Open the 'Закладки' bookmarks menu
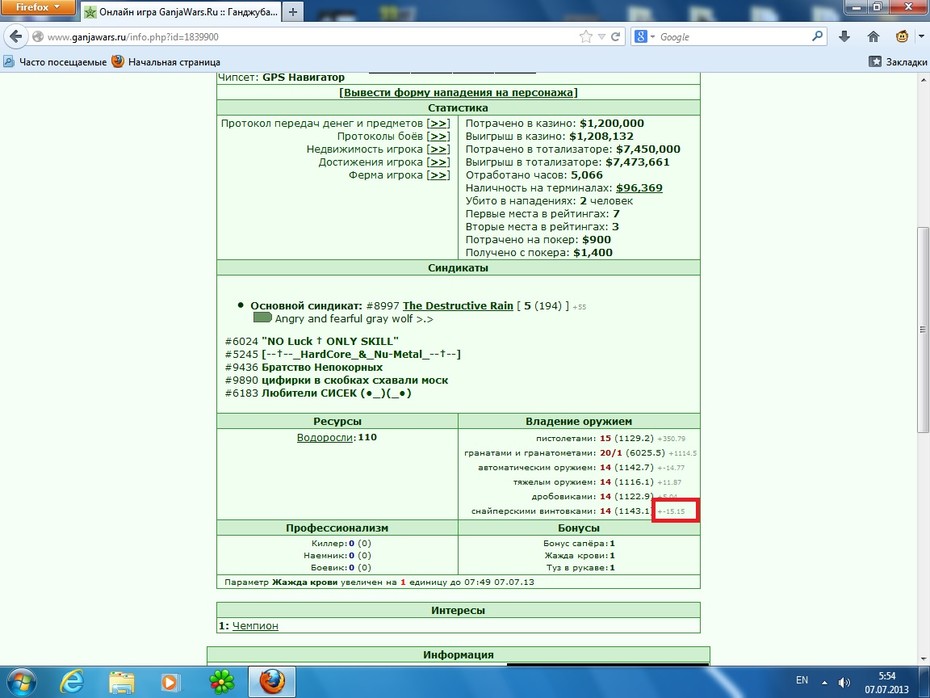930x698 pixels. coord(898,62)
